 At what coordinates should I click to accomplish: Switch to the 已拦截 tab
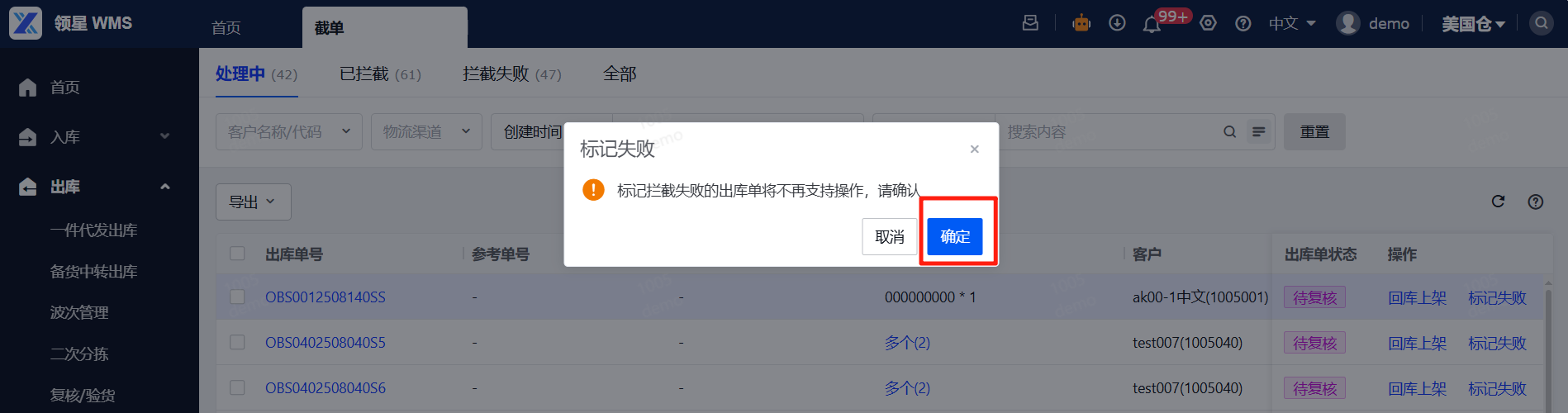(380, 74)
